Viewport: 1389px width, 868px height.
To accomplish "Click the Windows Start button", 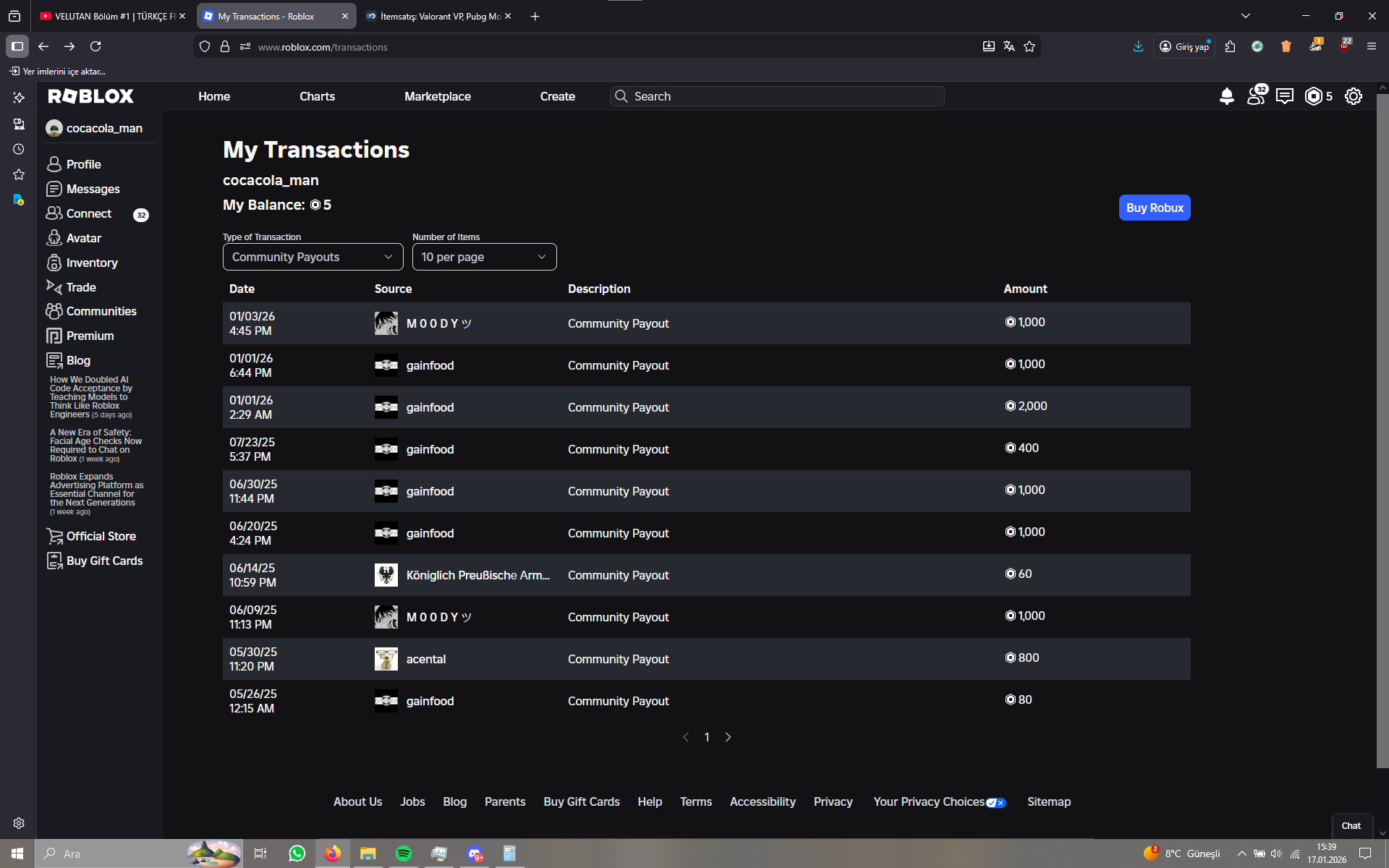I will tap(17, 854).
